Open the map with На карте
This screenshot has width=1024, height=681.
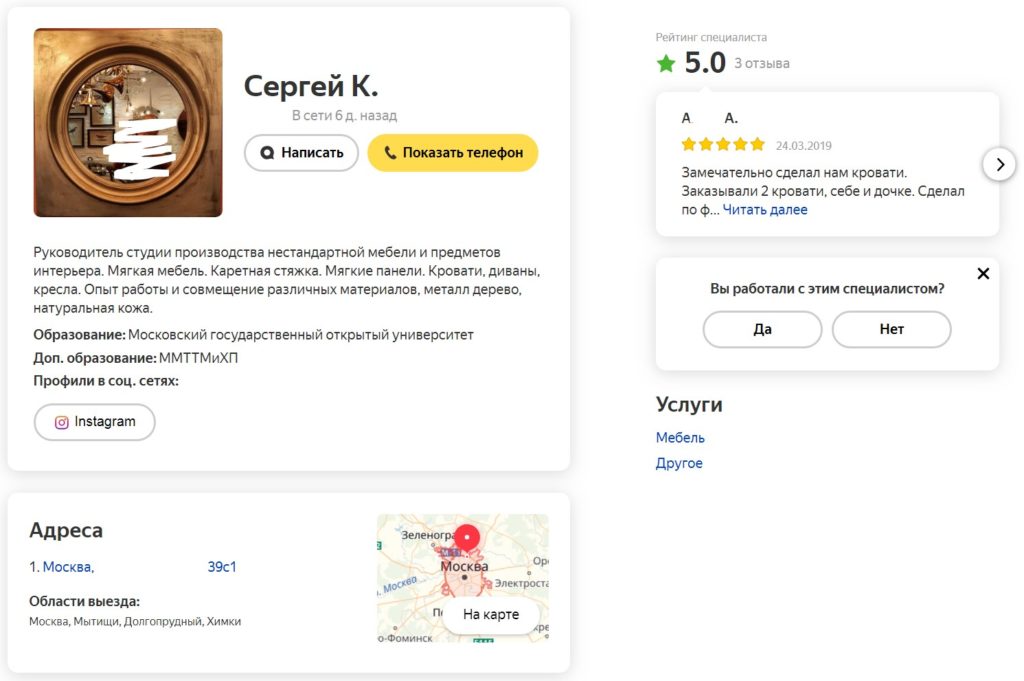click(x=491, y=614)
